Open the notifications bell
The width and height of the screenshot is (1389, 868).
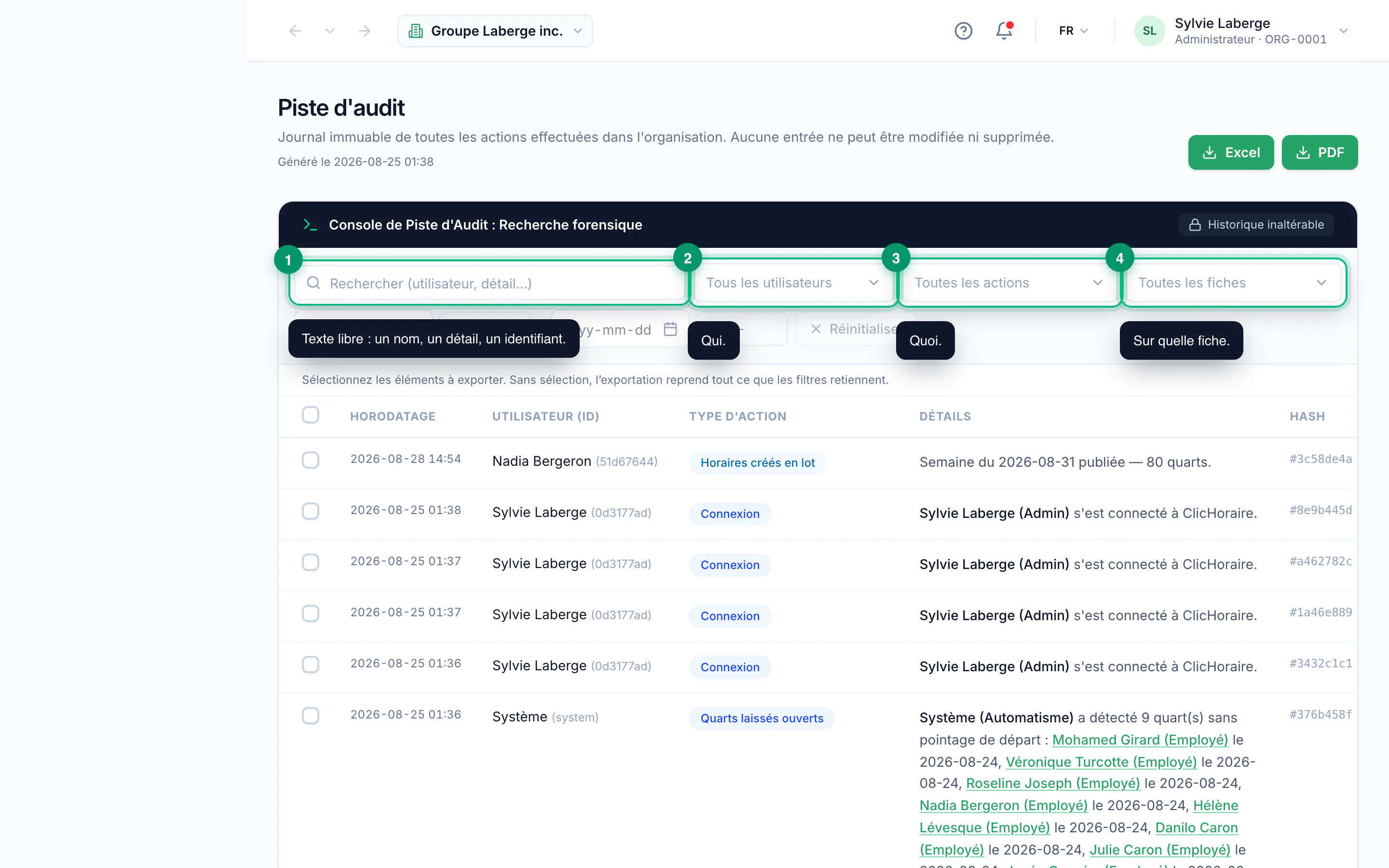pos(1004,31)
